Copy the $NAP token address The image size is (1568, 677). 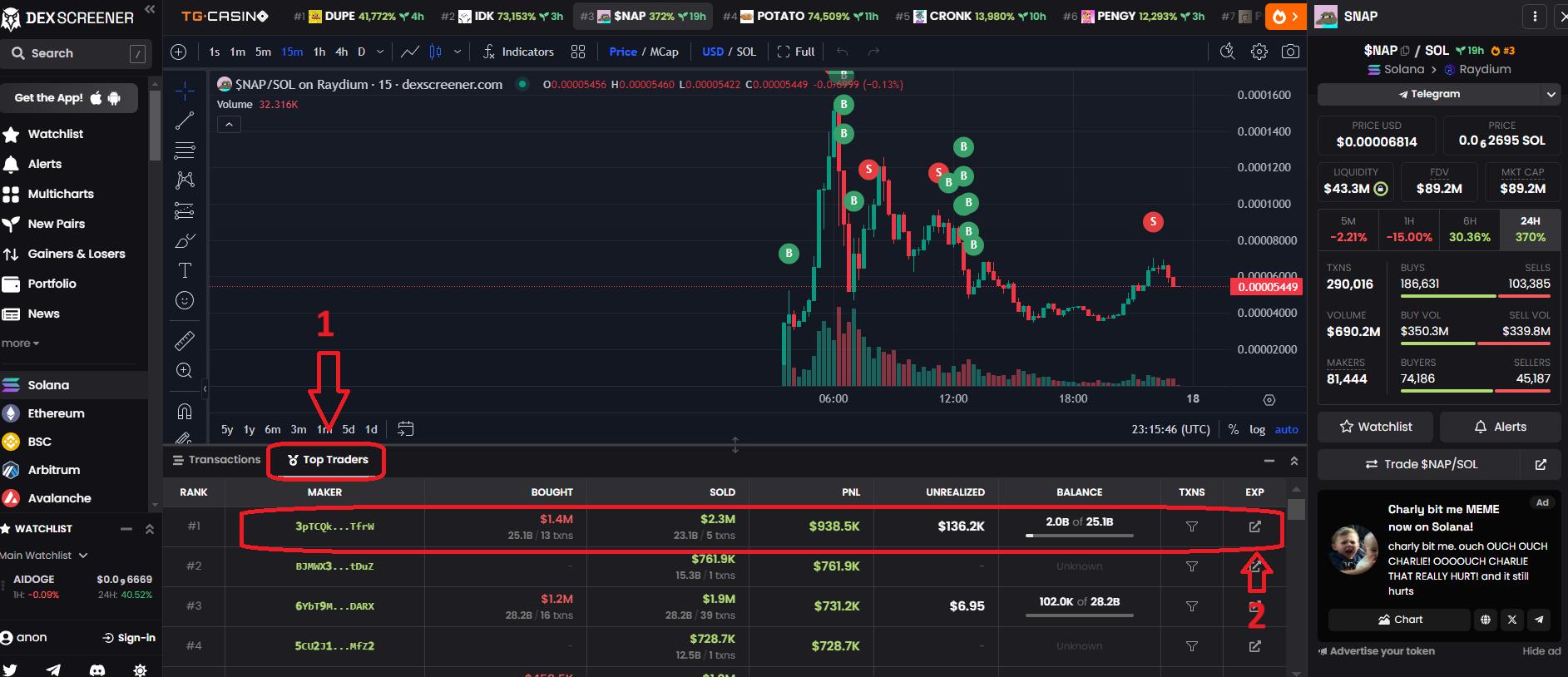1405,51
